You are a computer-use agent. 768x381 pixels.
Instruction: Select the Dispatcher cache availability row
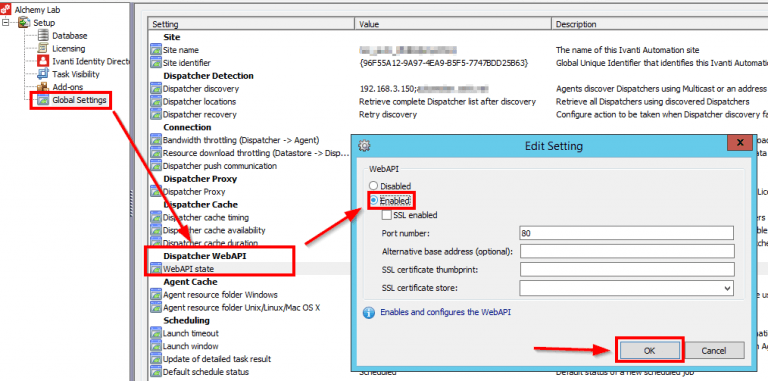click(x=214, y=230)
